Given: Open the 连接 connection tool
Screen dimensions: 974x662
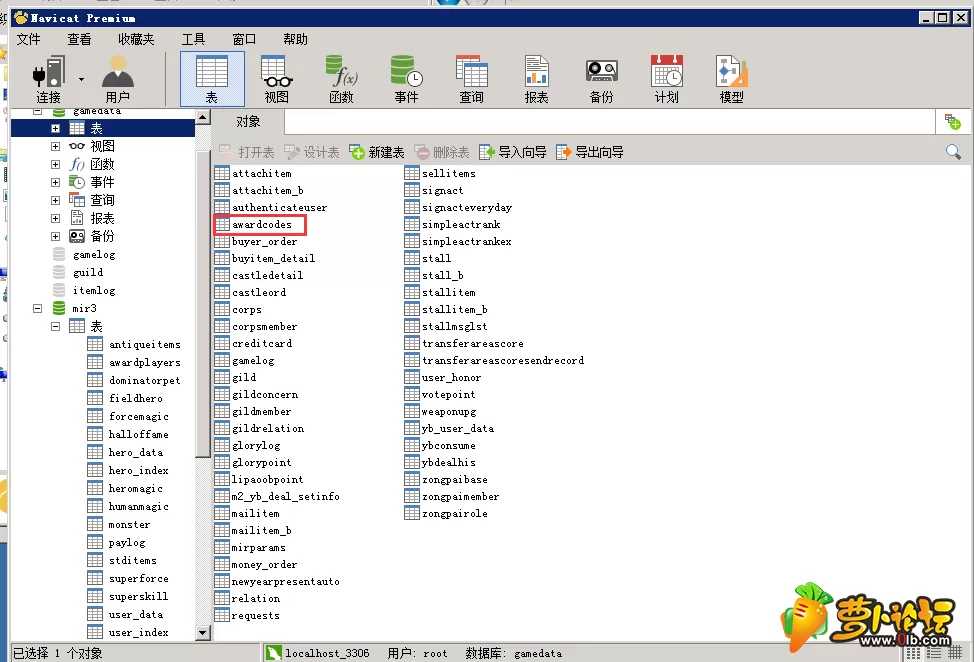Looking at the screenshot, I should click(48, 79).
